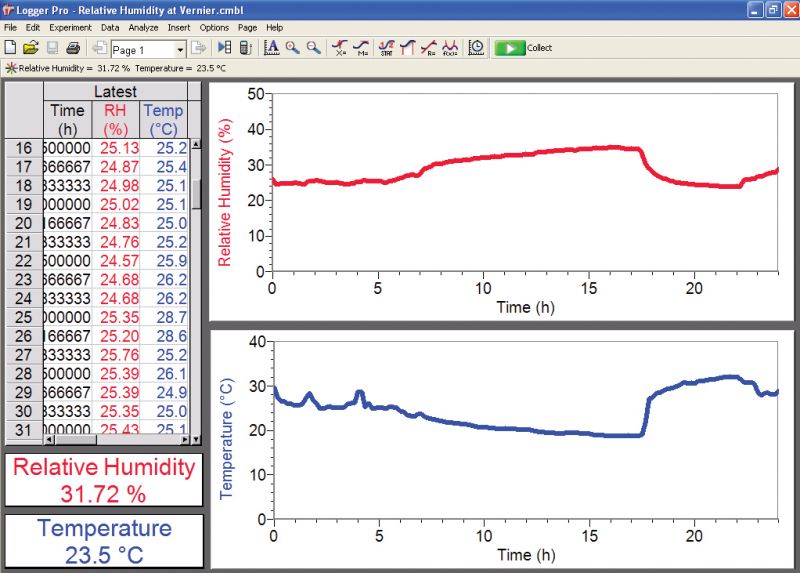
Task: Open the Data Browser icon
Action: coord(224,48)
